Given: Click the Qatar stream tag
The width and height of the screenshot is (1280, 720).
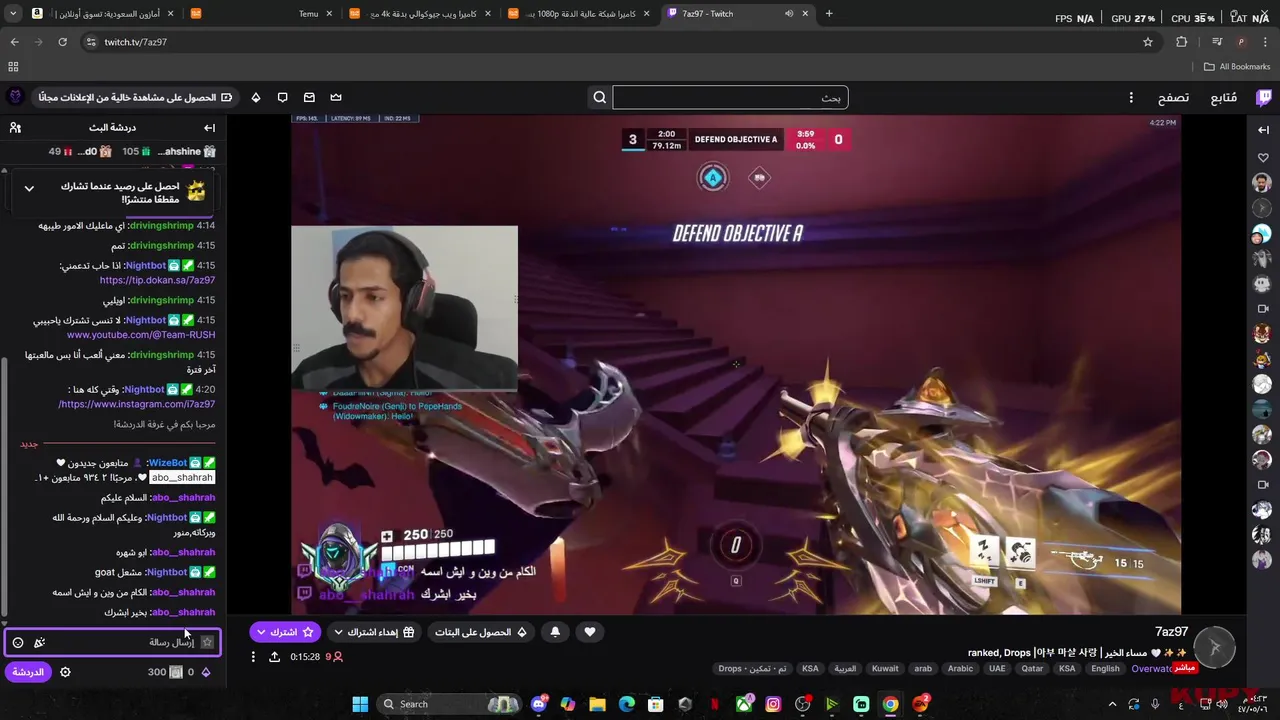Looking at the screenshot, I should [1032, 669].
